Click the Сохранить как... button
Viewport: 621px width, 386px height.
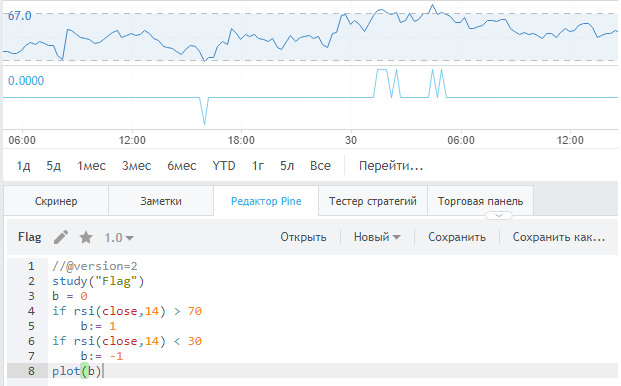click(x=559, y=237)
